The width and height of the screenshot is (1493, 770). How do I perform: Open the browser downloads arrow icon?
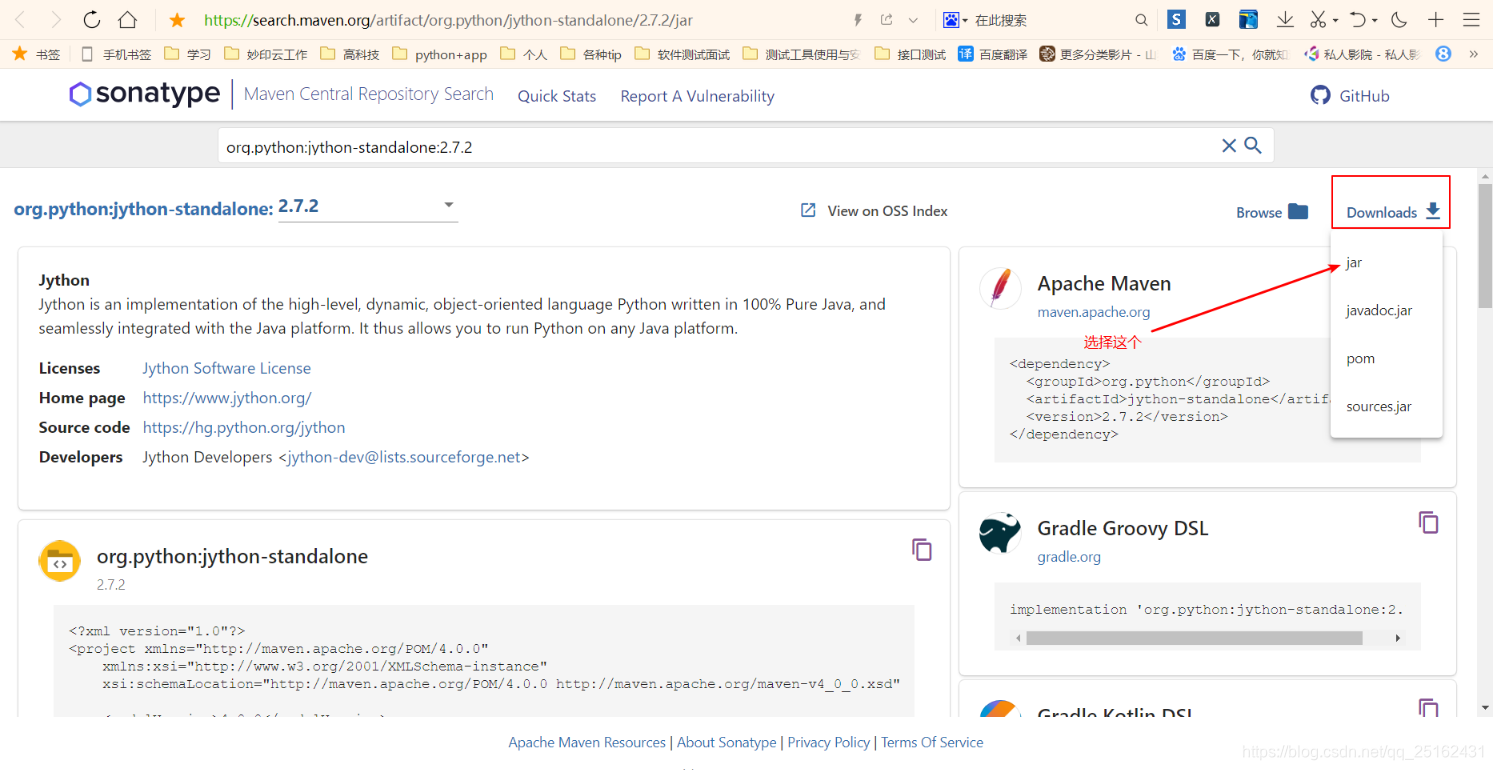(x=1285, y=20)
